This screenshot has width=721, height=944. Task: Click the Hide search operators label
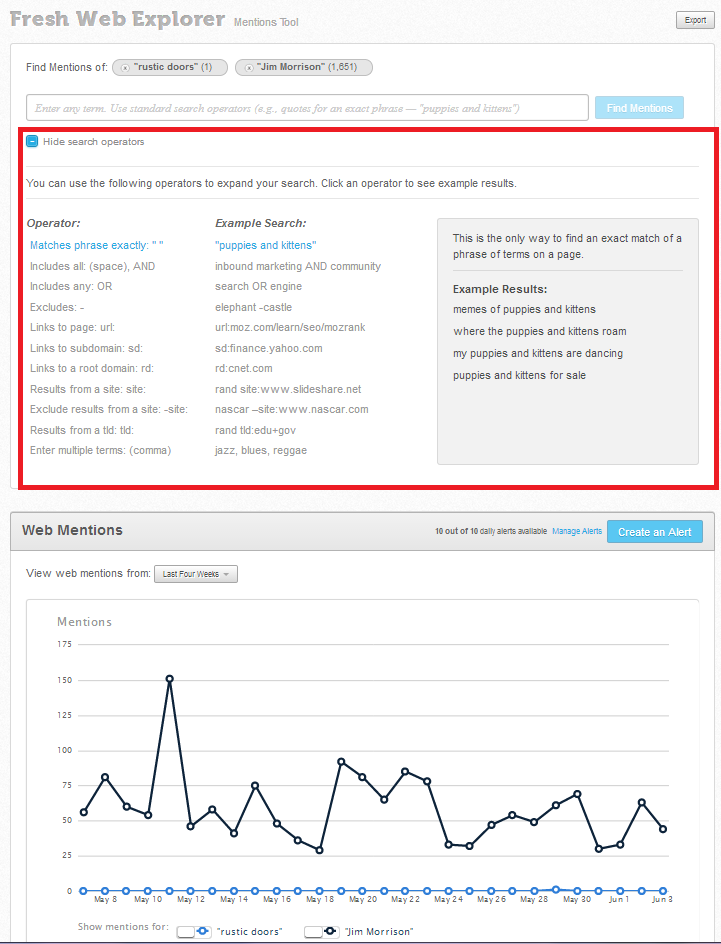[x=93, y=141]
